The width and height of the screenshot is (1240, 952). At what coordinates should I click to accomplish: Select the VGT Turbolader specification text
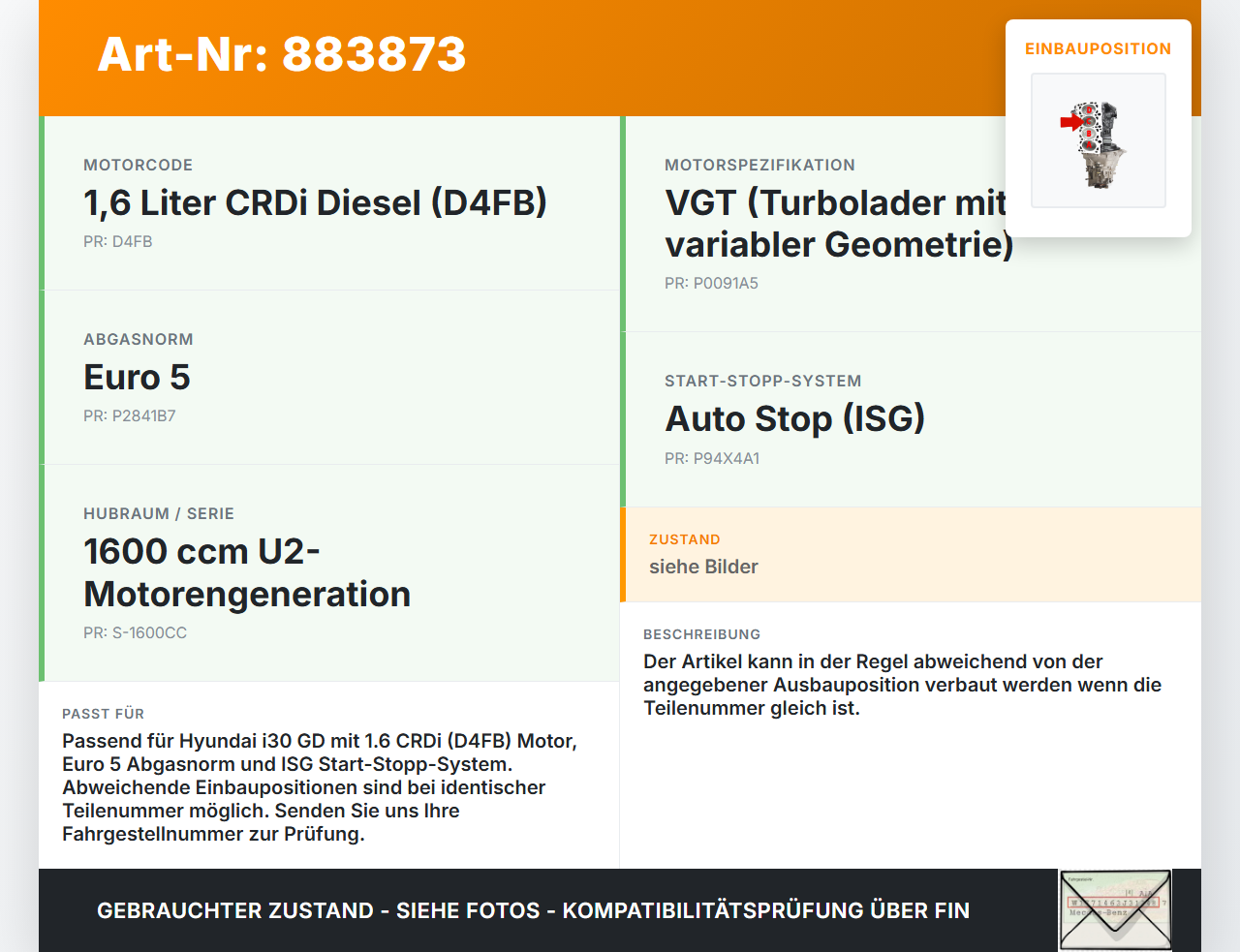point(839,223)
